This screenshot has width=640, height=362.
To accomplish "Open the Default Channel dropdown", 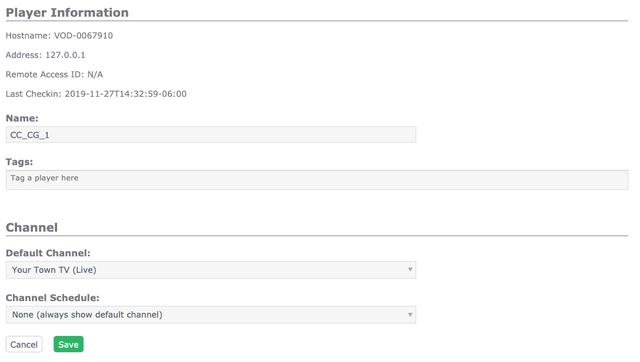I will [x=211, y=270].
